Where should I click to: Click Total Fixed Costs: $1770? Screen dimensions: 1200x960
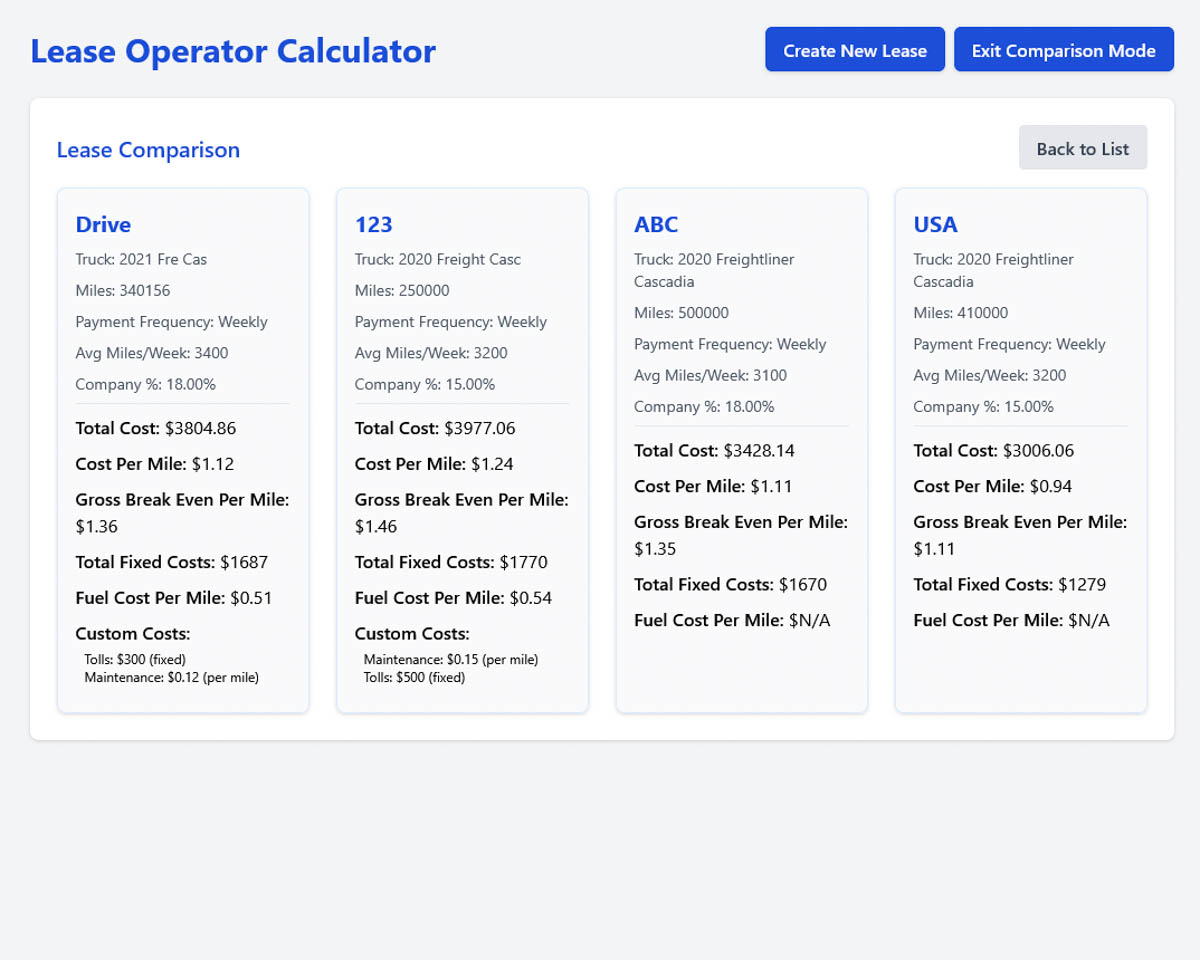(451, 562)
